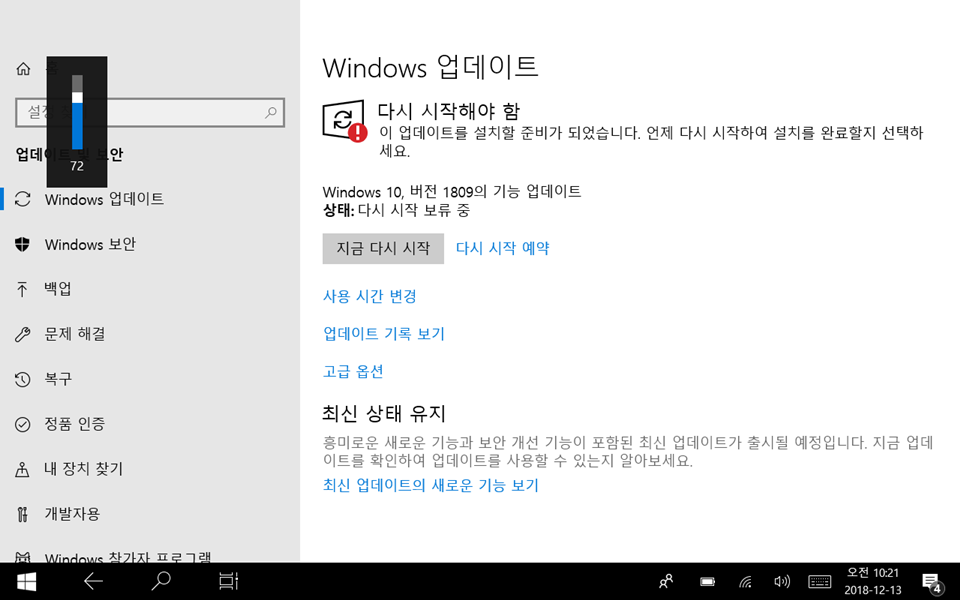The image size is (960, 600).
Task: Open Task View on the taskbar
Action: (x=228, y=581)
